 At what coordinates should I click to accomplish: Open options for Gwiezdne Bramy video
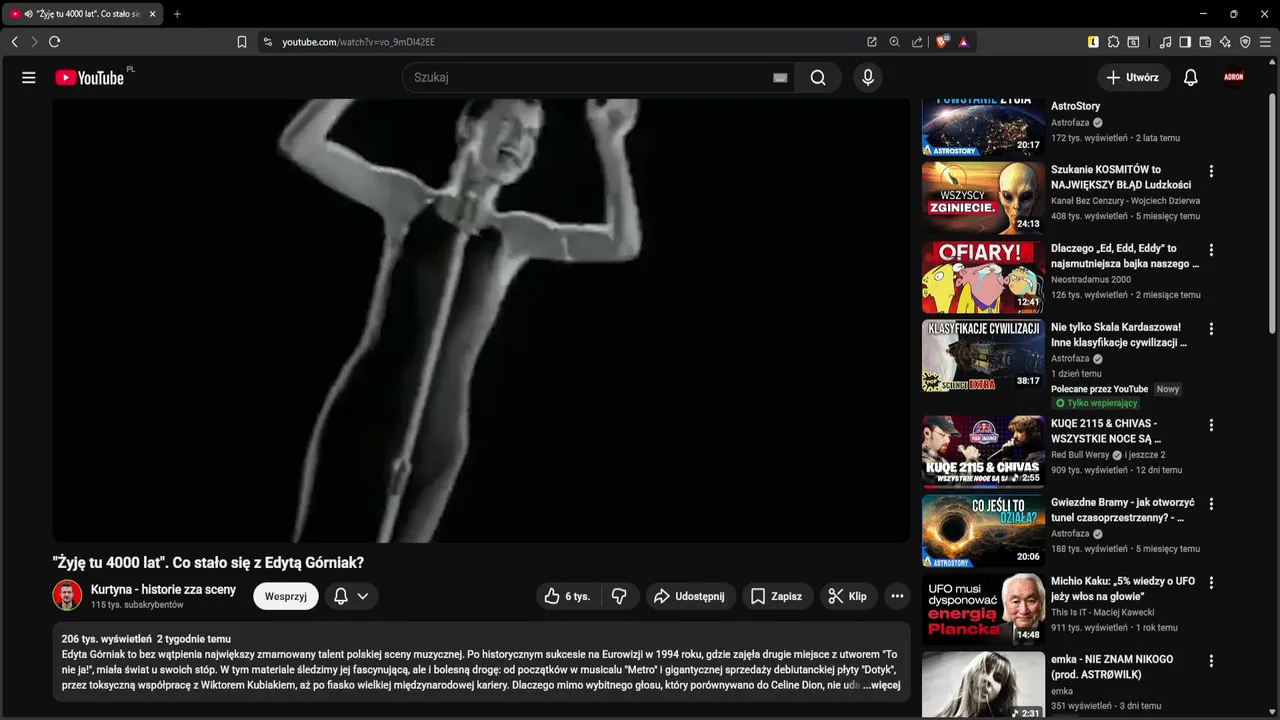click(x=1211, y=504)
